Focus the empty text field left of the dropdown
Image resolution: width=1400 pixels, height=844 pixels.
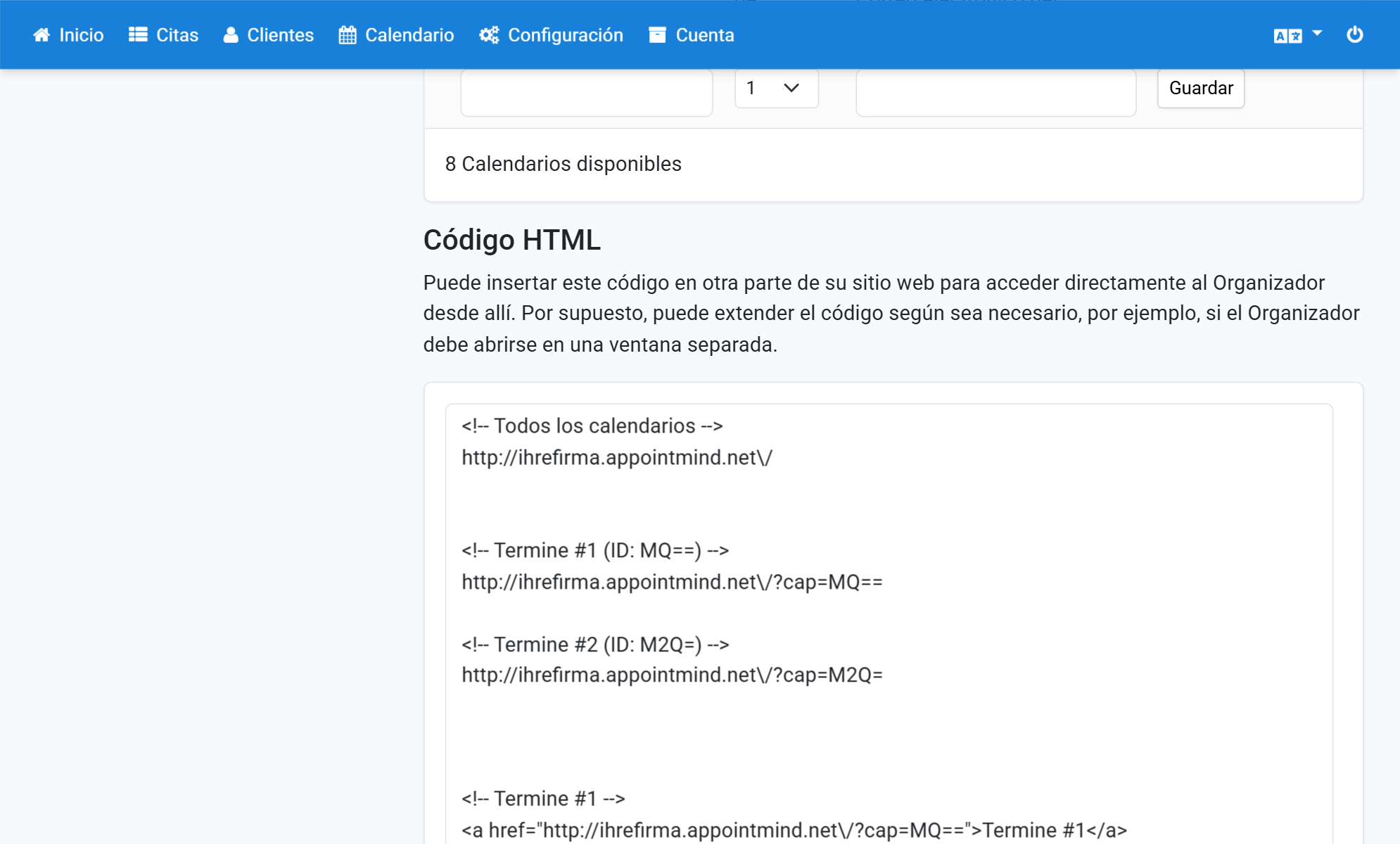click(587, 92)
